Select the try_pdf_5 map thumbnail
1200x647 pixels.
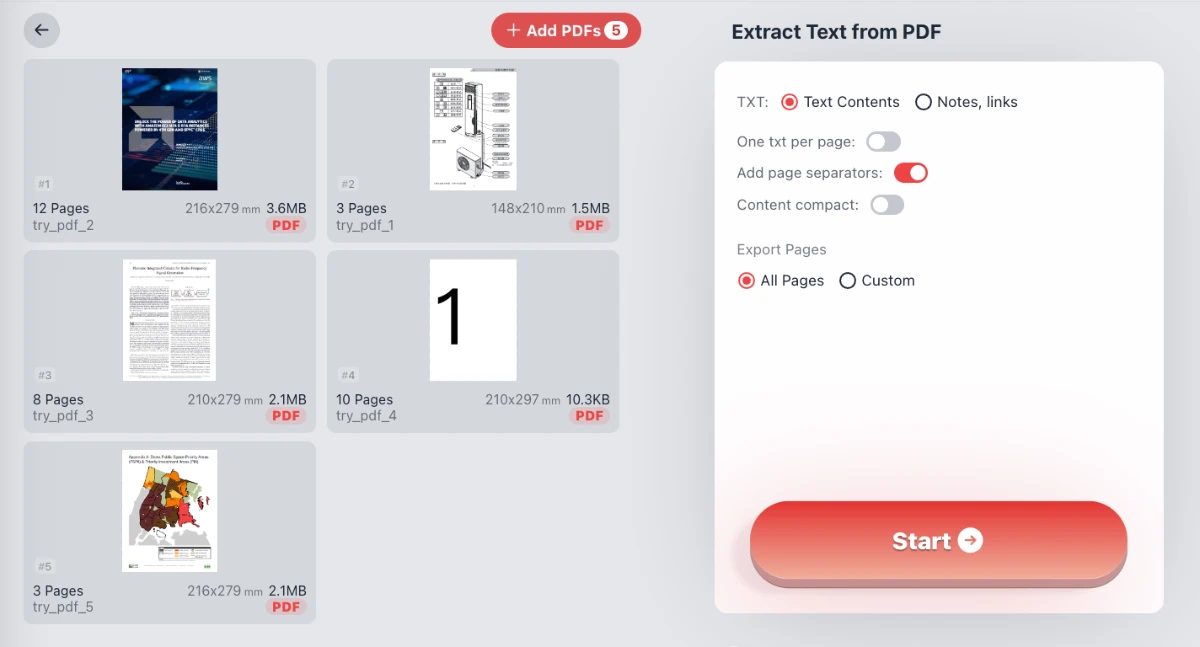tap(168, 510)
